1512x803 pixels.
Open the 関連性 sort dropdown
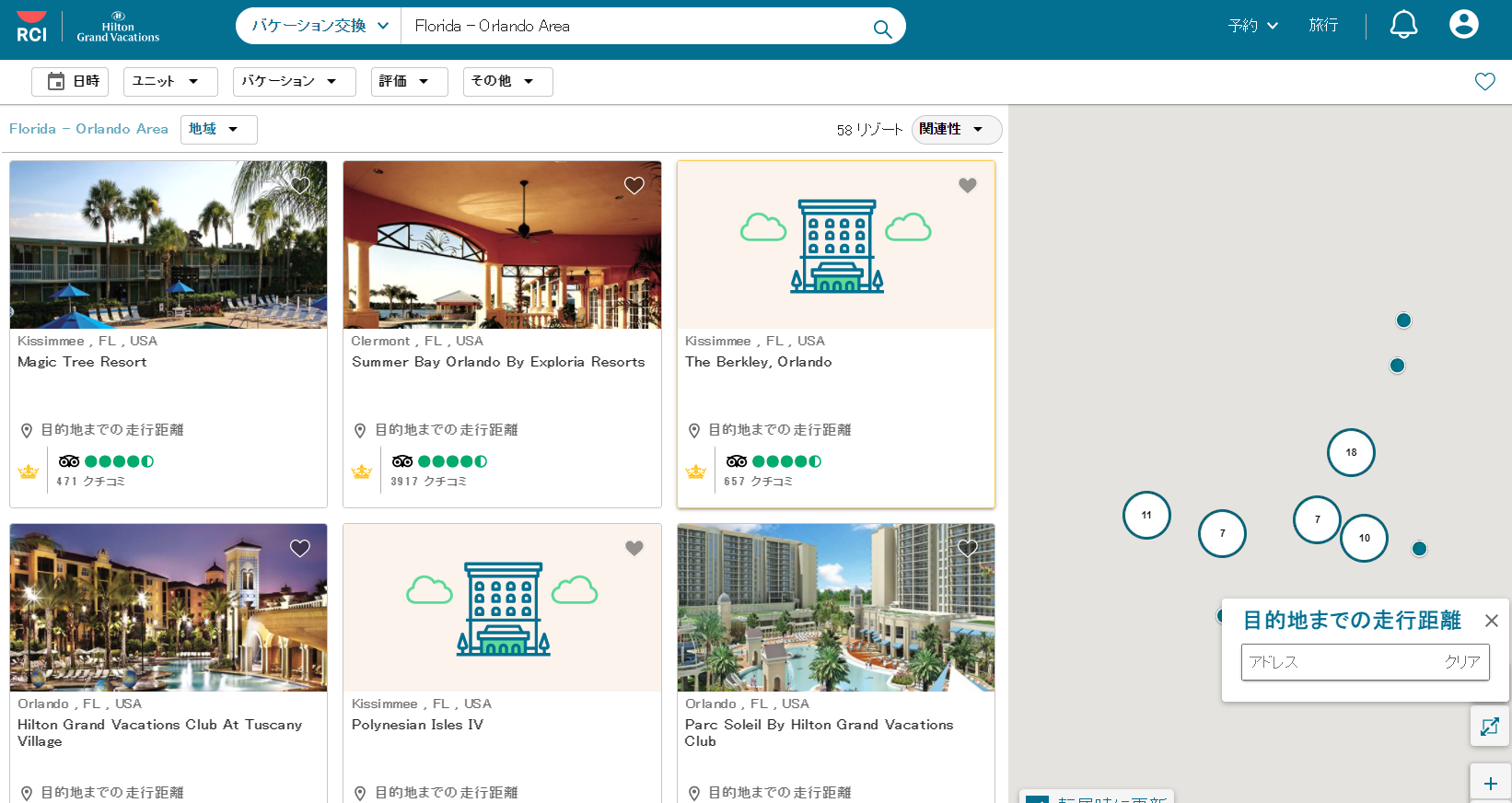[957, 129]
